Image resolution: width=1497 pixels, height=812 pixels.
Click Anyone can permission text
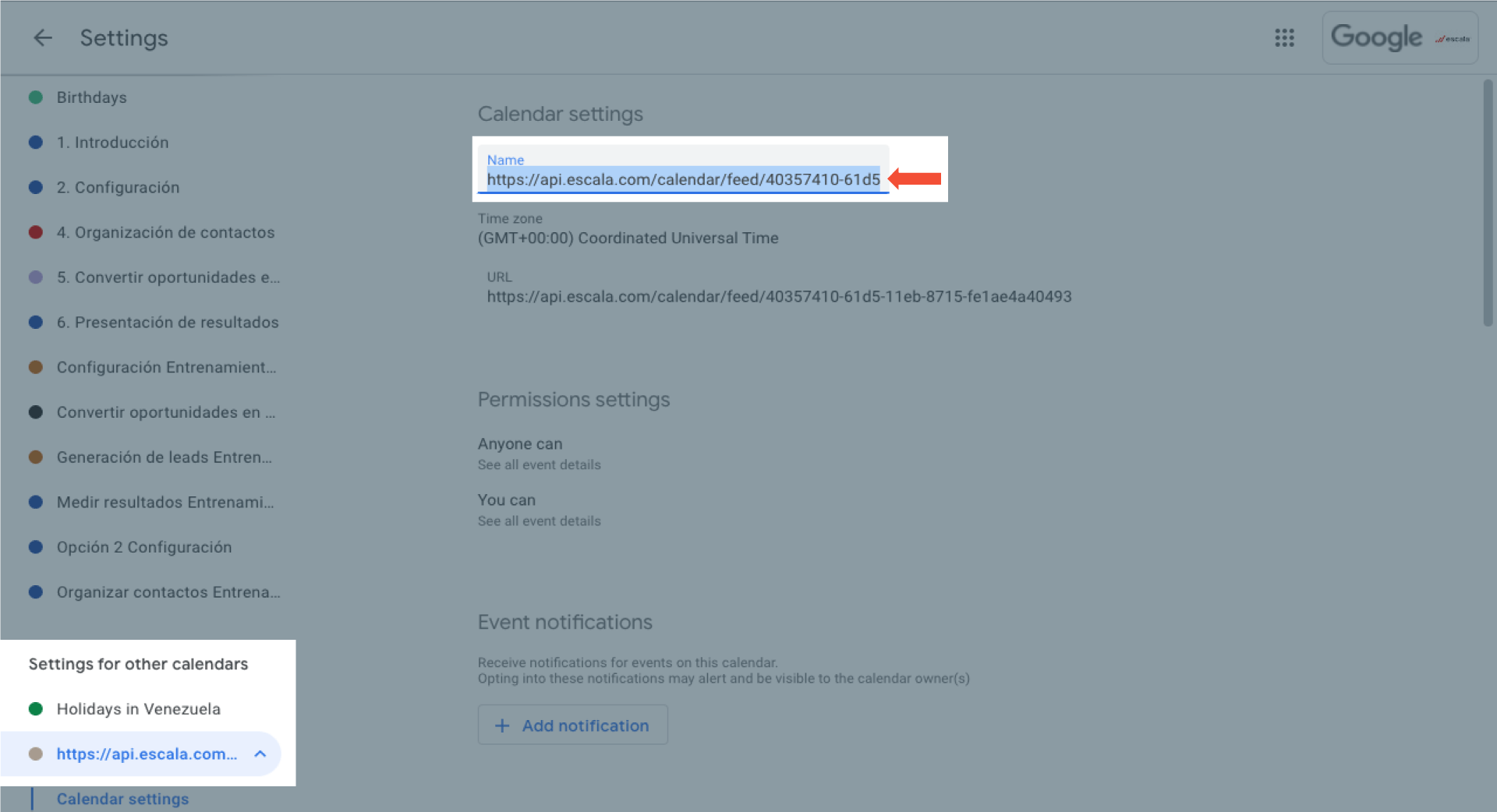[x=520, y=444]
